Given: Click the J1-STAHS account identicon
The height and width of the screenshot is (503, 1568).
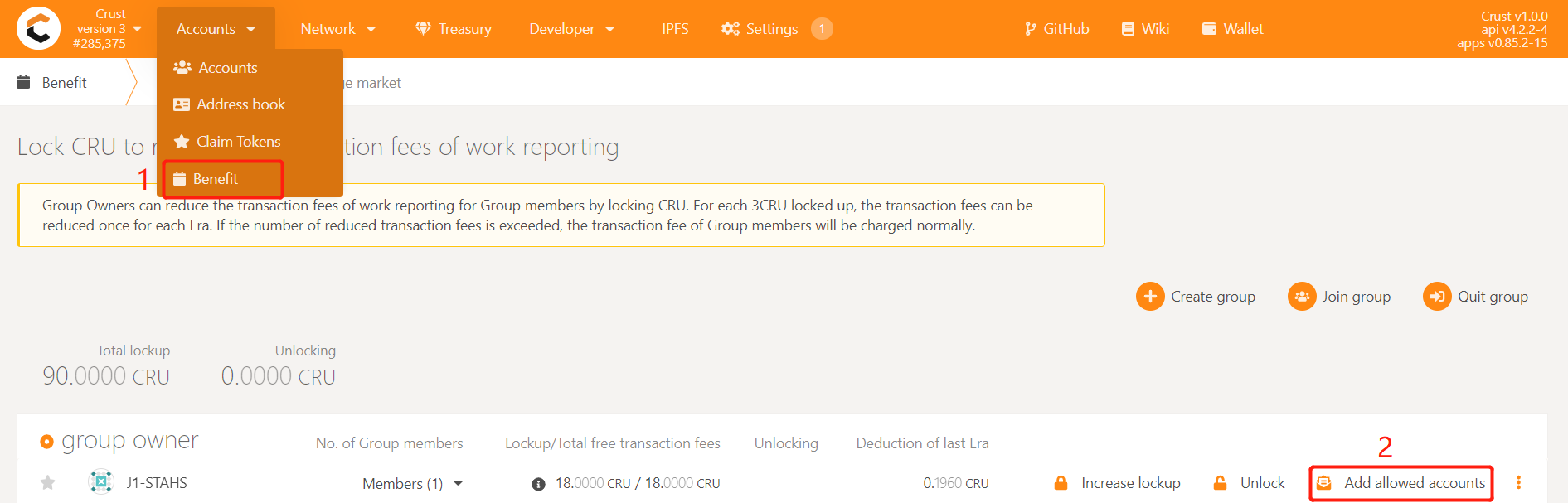Looking at the screenshot, I should 101,481.
